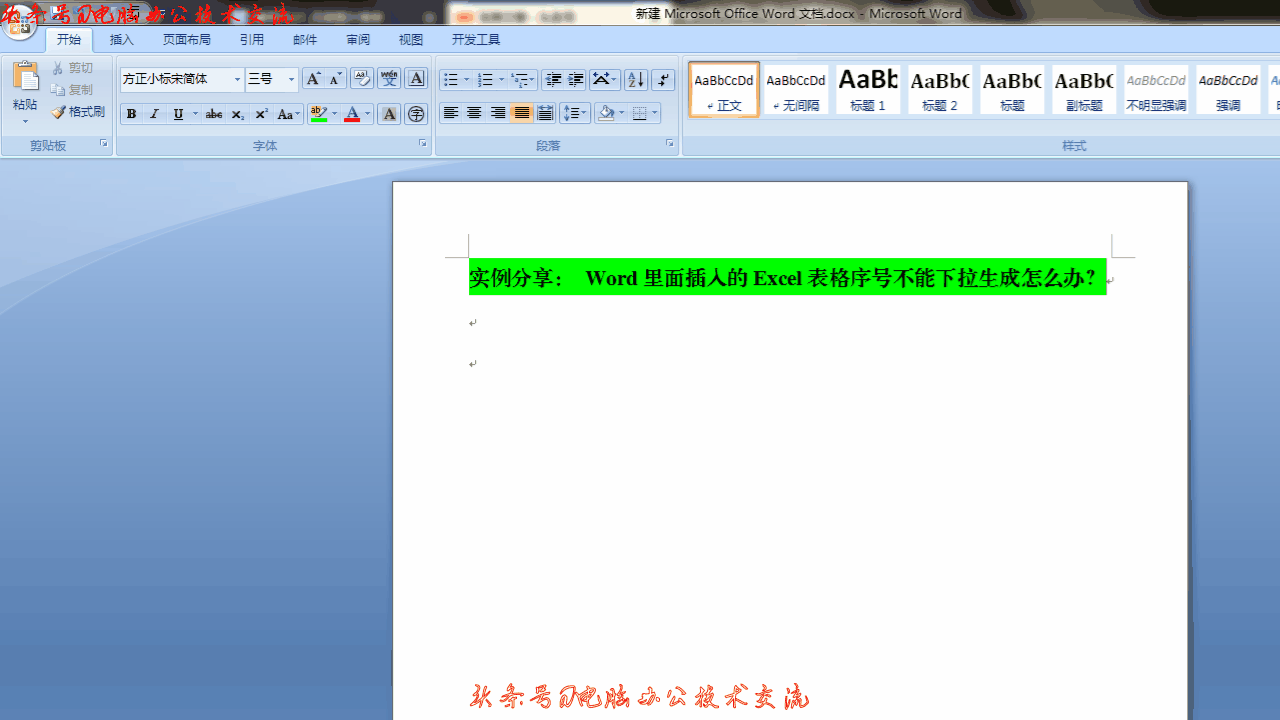1280x720 pixels.
Task: Open font color dropdown arrow
Action: click(368, 114)
